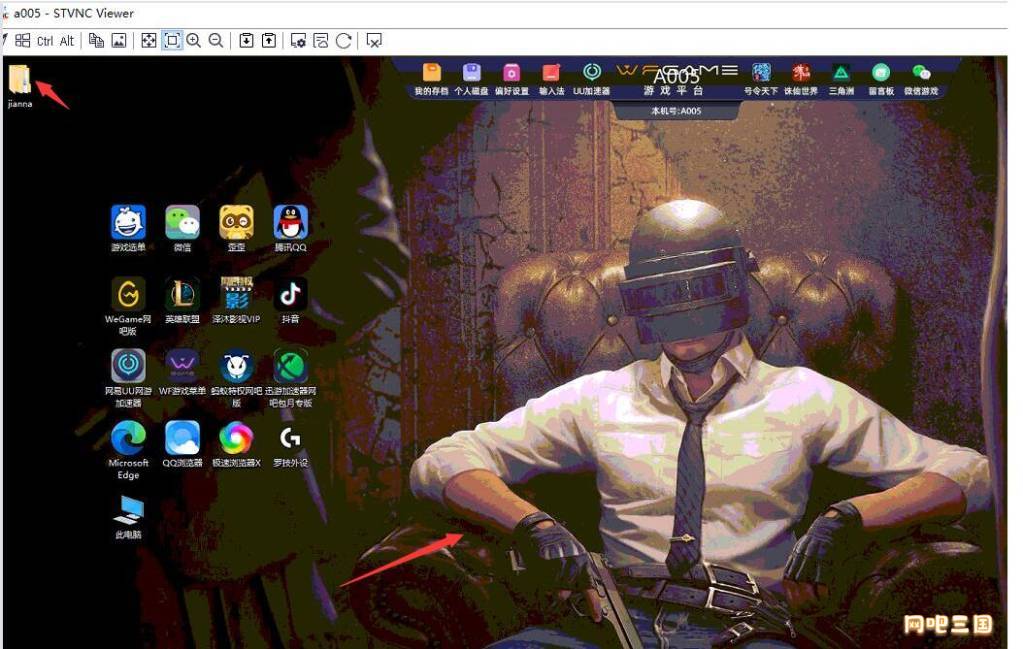Image resolution: width=1023 pixels, height=649 pixels.
Task: Click the four-arrow fullscreen icon in toolbar
Action: click(149, 40)
